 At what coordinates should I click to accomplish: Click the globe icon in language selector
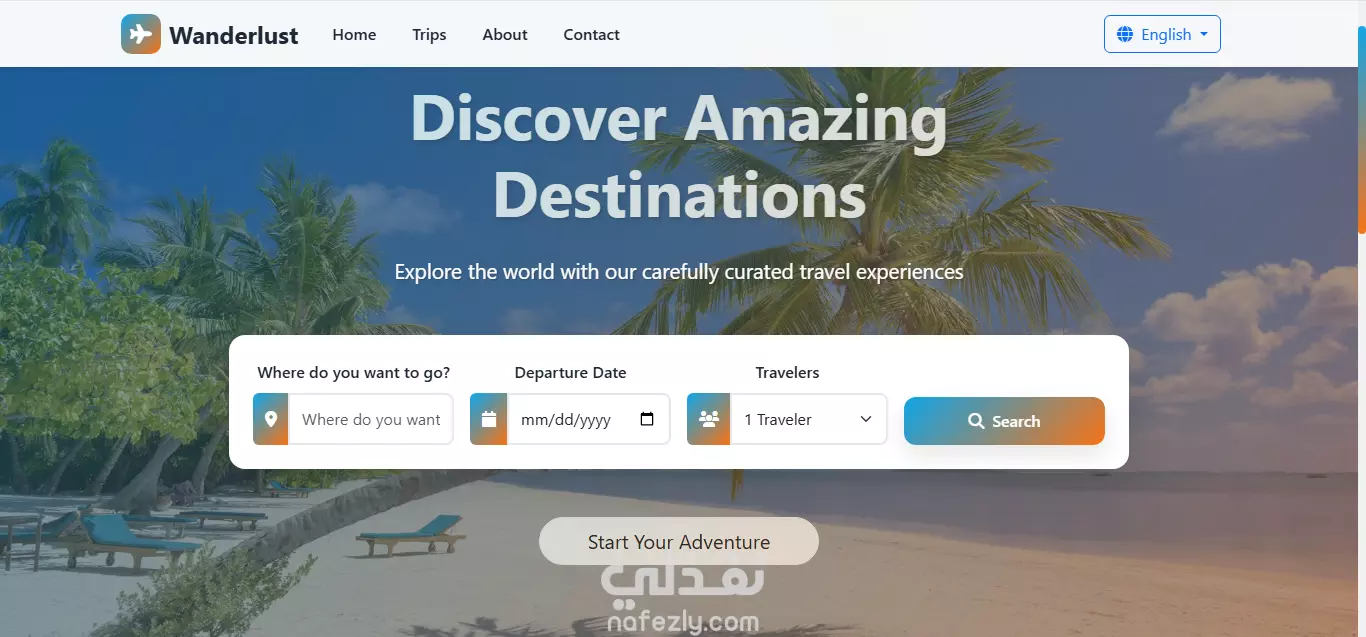(1124, 35)
